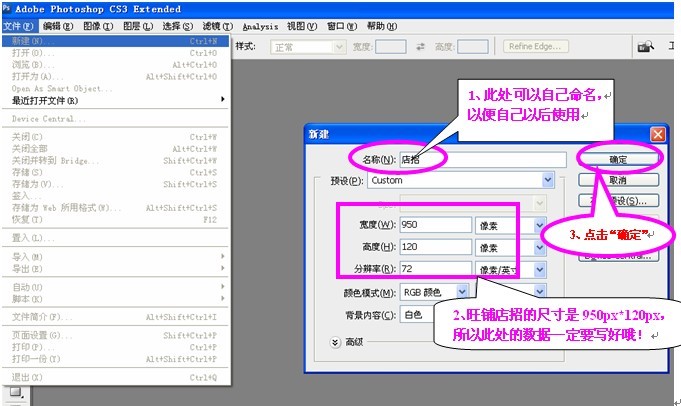681x406 pixels.
Task: Click the 名称(N) field containing 店招
Action: [x=483, y=159]
